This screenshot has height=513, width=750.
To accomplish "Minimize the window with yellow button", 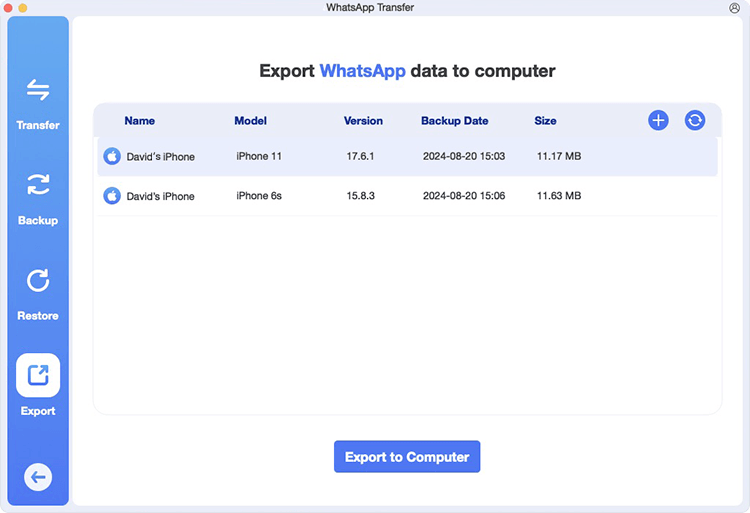I will pyautogui.click(x=22, y=8).
